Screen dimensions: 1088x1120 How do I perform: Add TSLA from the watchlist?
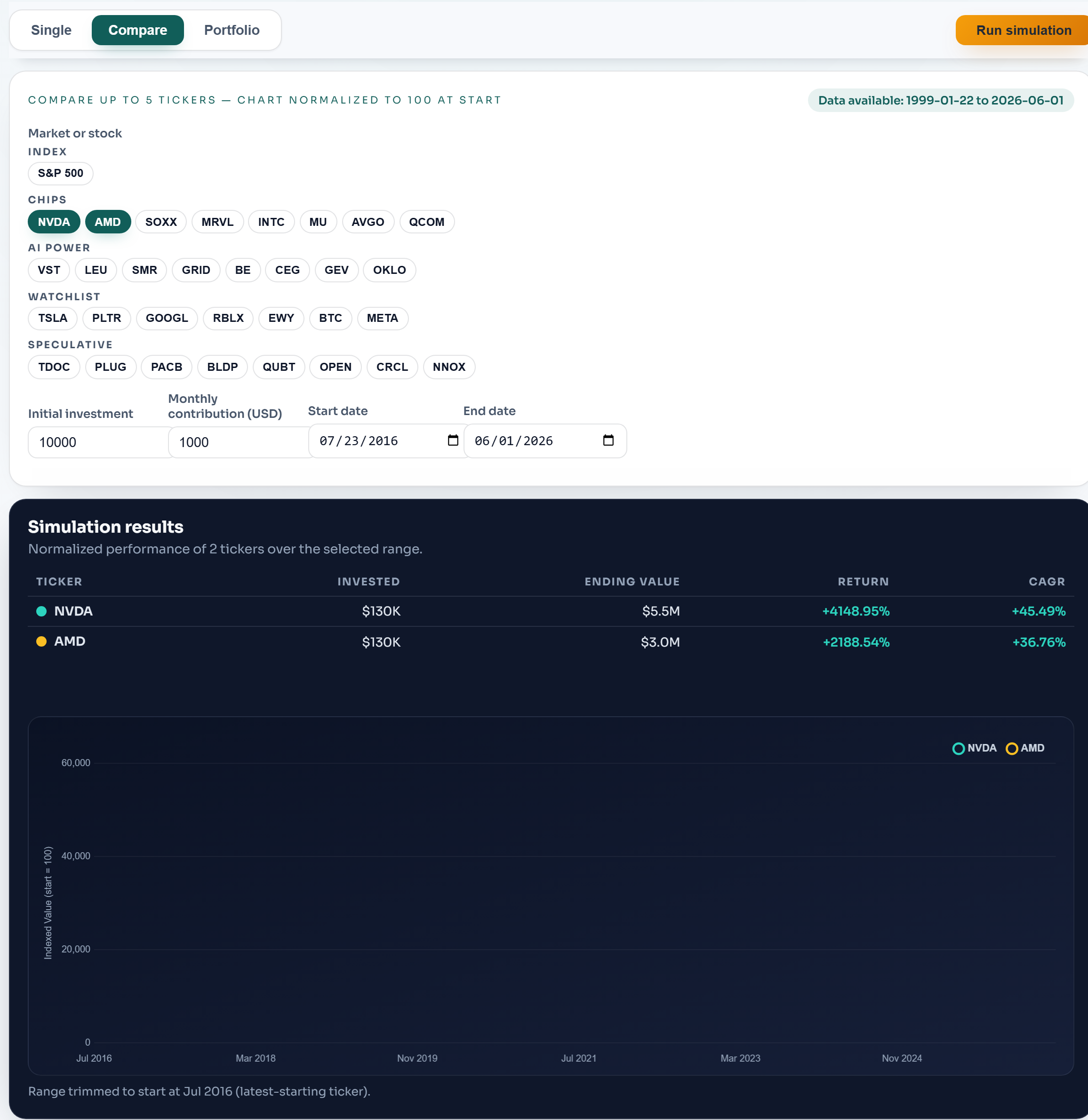[x=53, y=318]
